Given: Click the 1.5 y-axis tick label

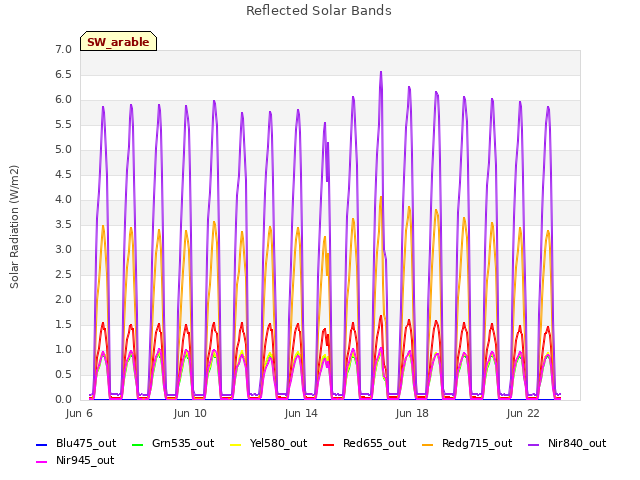Looking at the screenshot, I should click(63, 325).
